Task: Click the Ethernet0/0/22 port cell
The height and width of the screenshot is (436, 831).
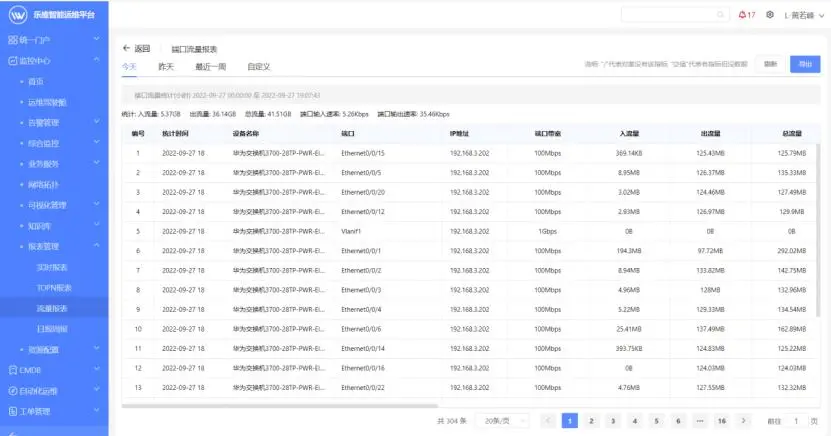Action: point(363,388)
